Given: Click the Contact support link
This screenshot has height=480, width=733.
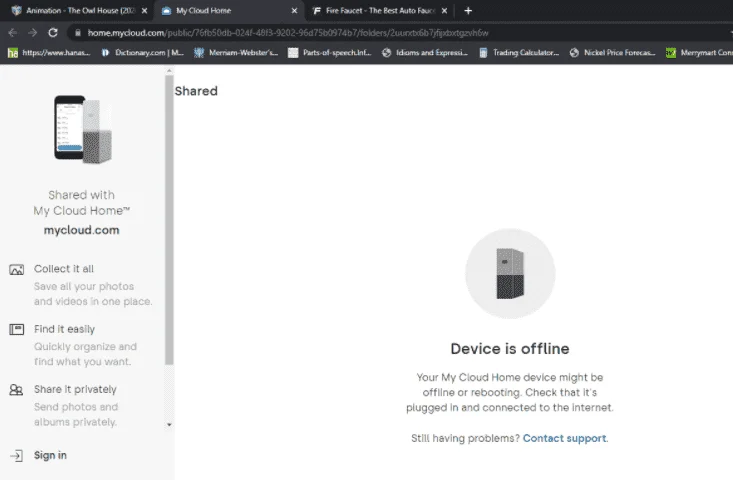Looking at the screenshot, I should 564,438.
